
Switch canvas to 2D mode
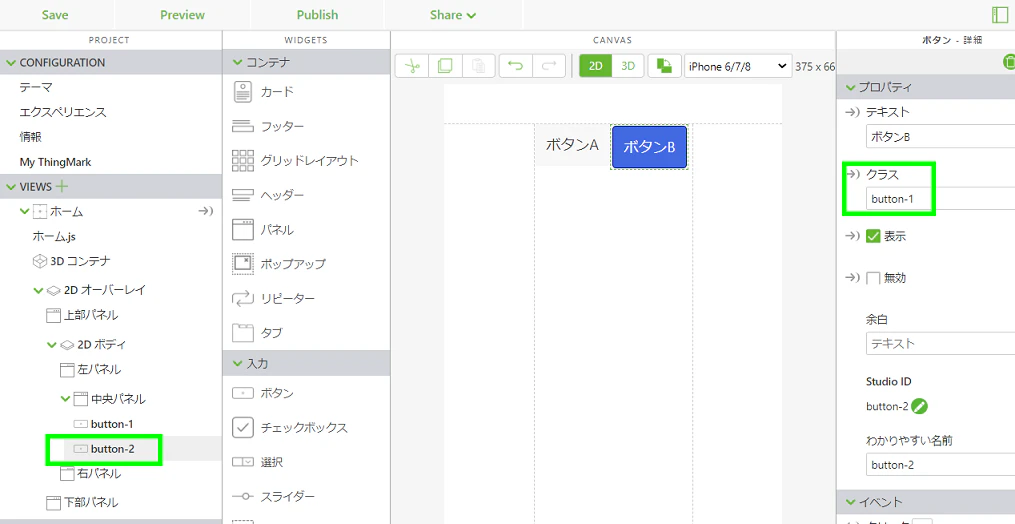(596, 66)
